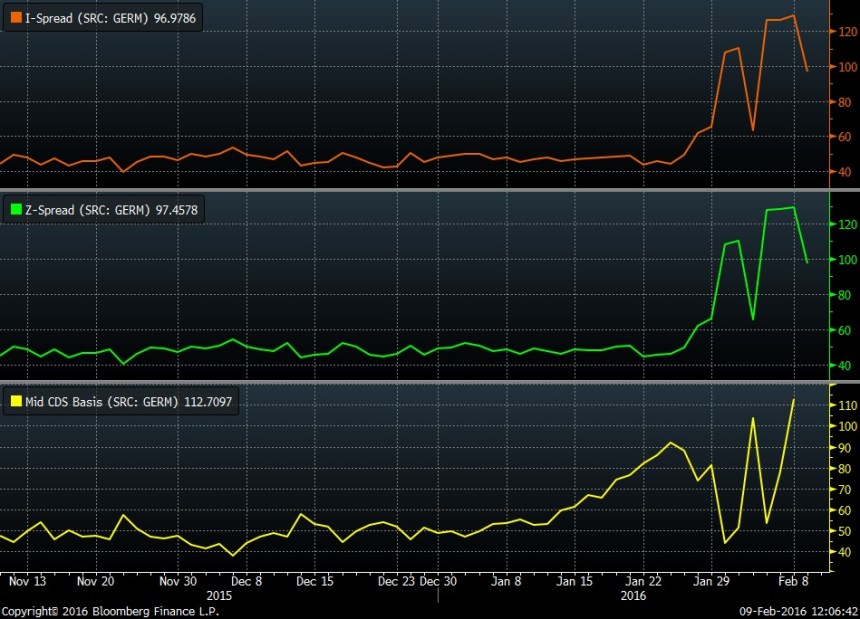Click the Feb 8 date label
Image resolution: width=860 pixels, height=619 pixels.
point(794,580)
